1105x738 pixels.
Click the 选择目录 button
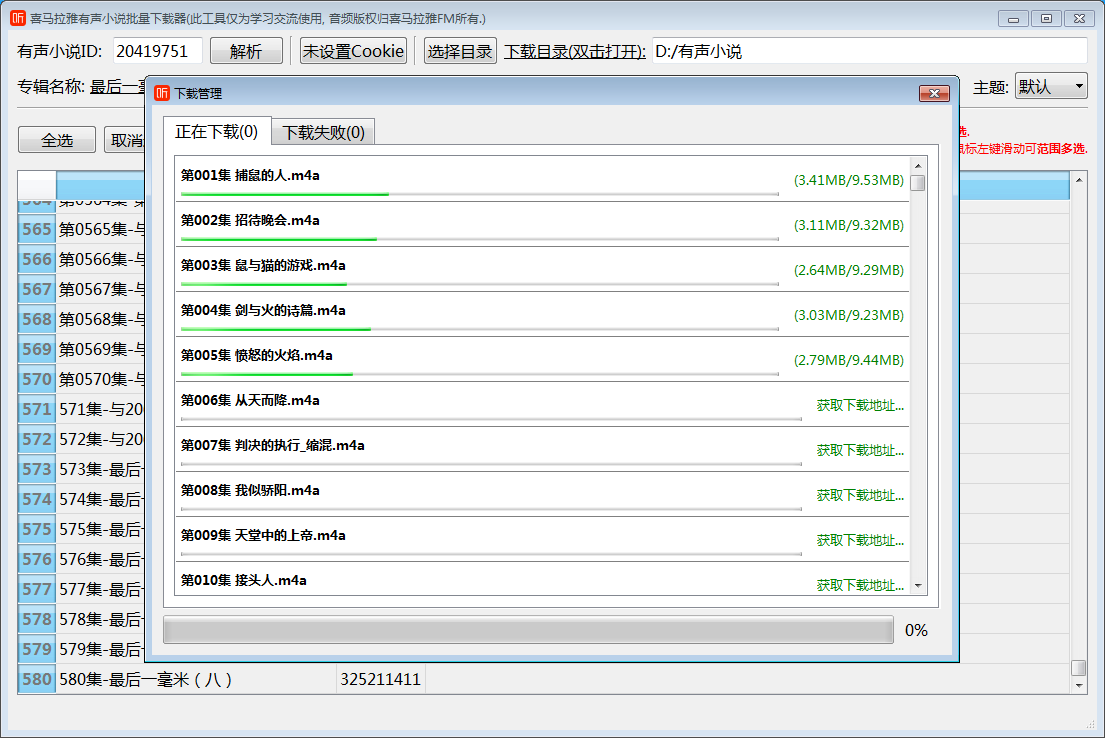pyautogui.click(x=460, y=51)
